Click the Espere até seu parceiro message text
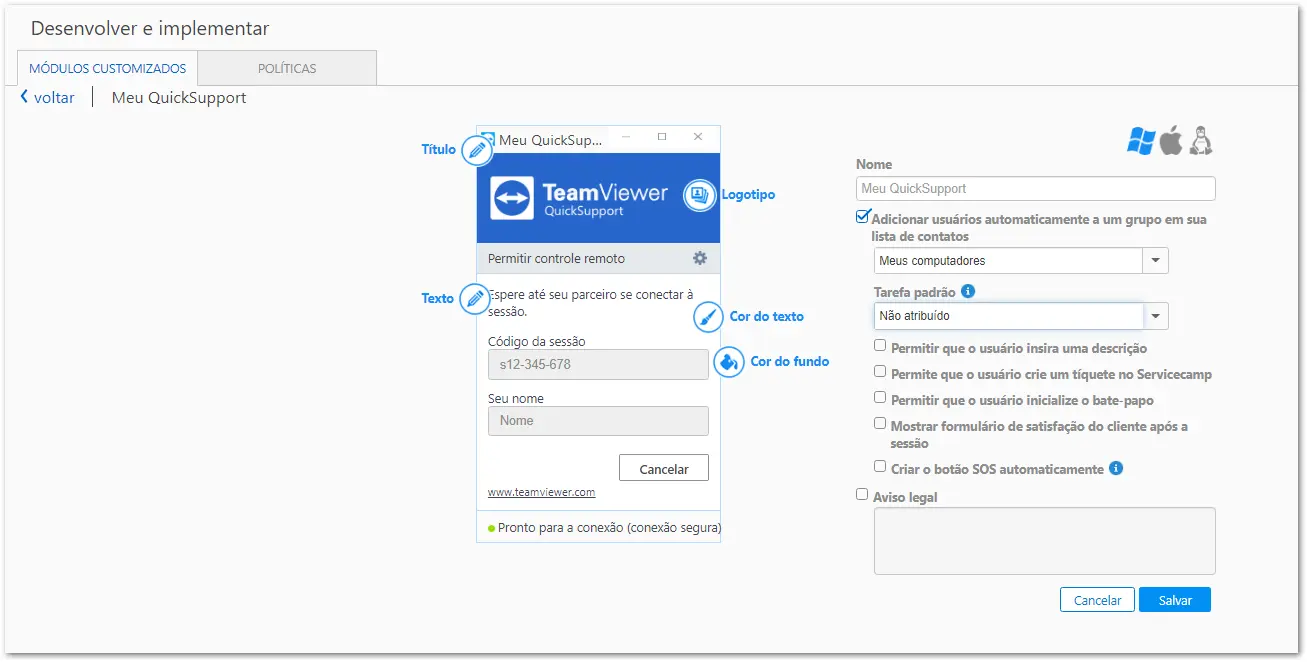Screen dimensions: 1307x662 tap(590, 303)
